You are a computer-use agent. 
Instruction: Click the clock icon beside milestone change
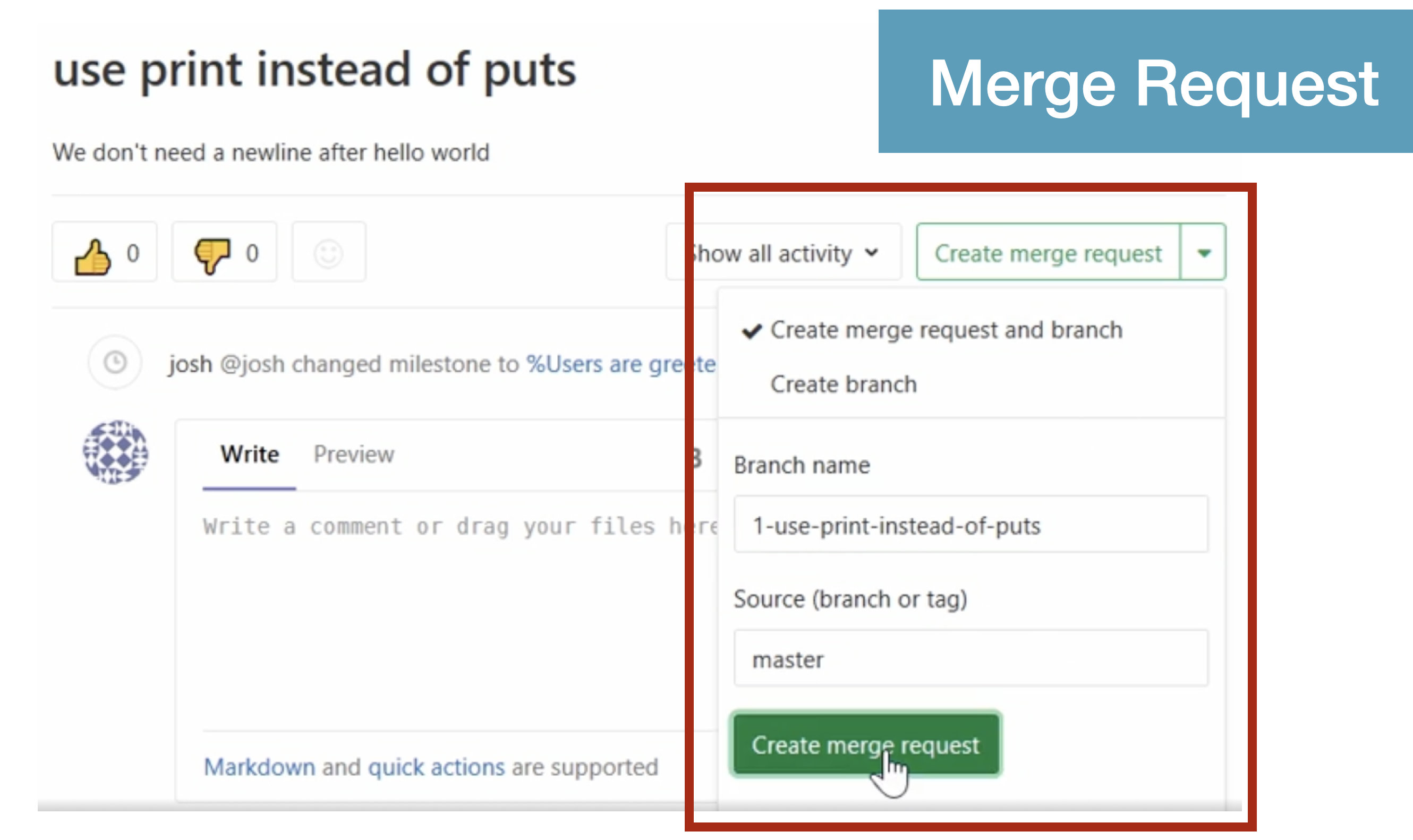115,362
